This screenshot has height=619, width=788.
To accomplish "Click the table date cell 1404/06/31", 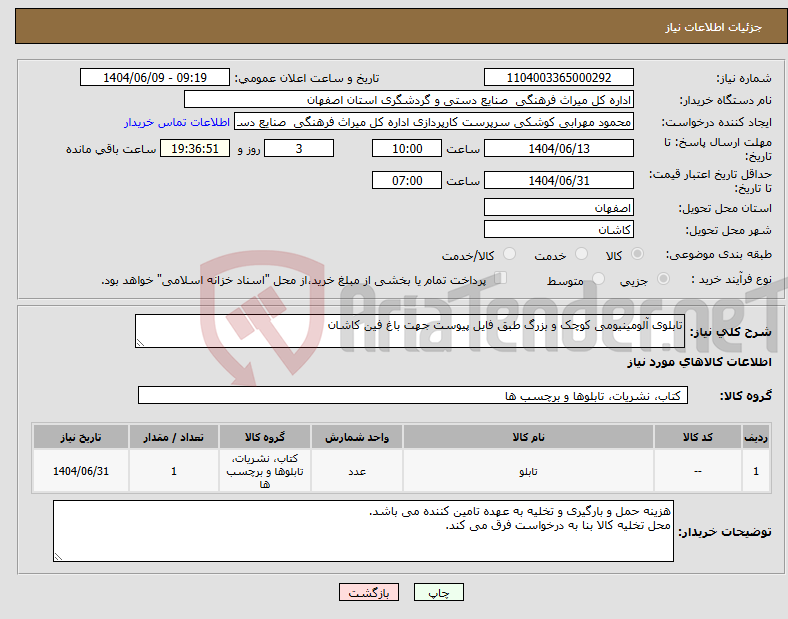I will click(81, 471).
